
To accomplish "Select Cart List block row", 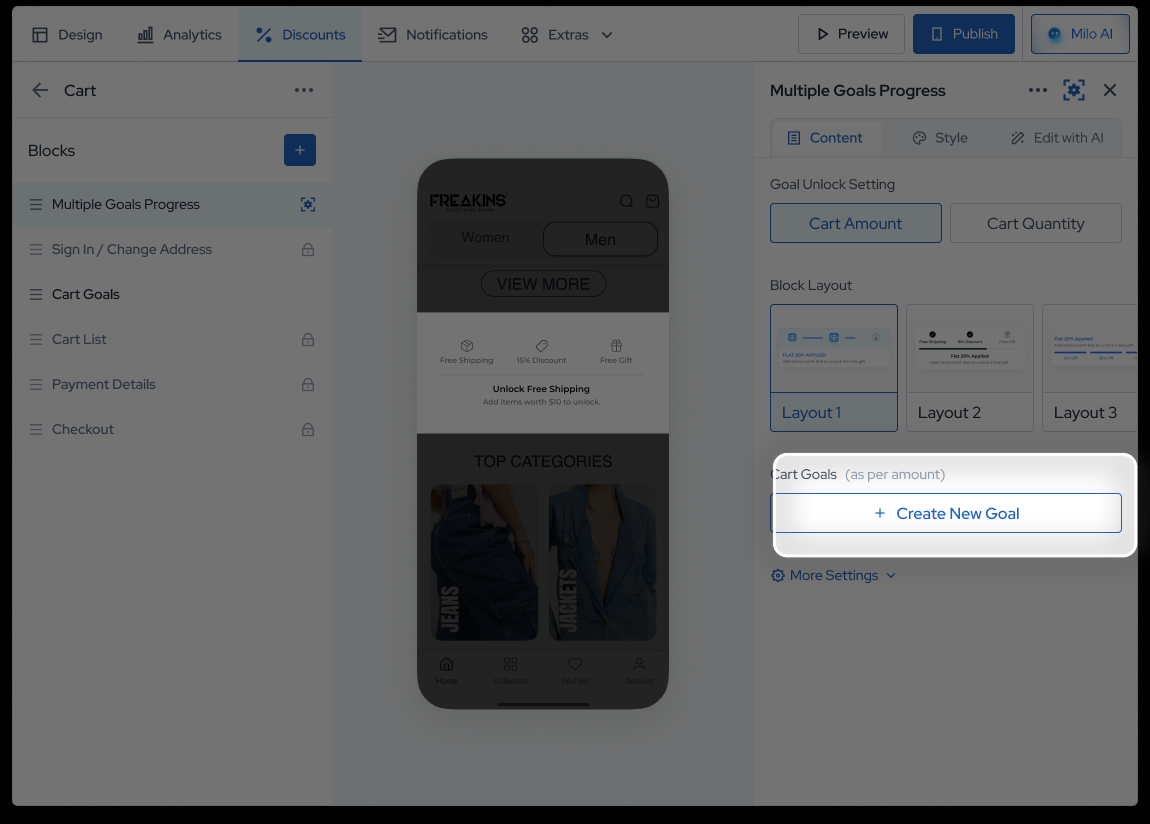I will pos(172,339).
